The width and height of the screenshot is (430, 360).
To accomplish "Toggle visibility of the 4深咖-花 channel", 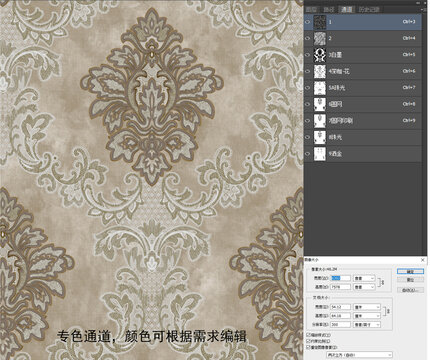I will tap(307, 71).
